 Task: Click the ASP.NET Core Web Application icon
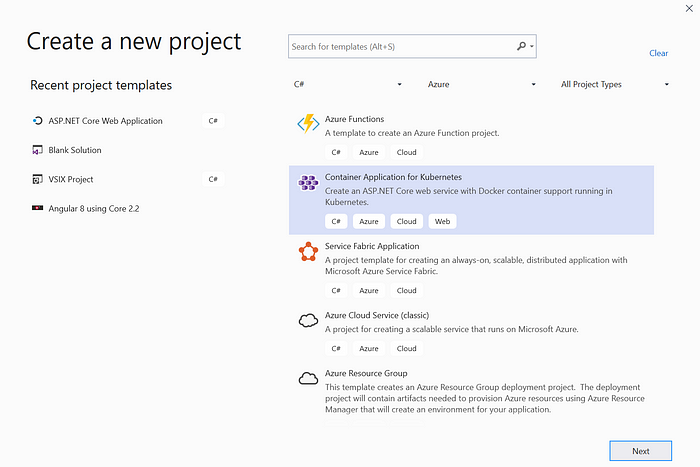[x=38, y=121]
